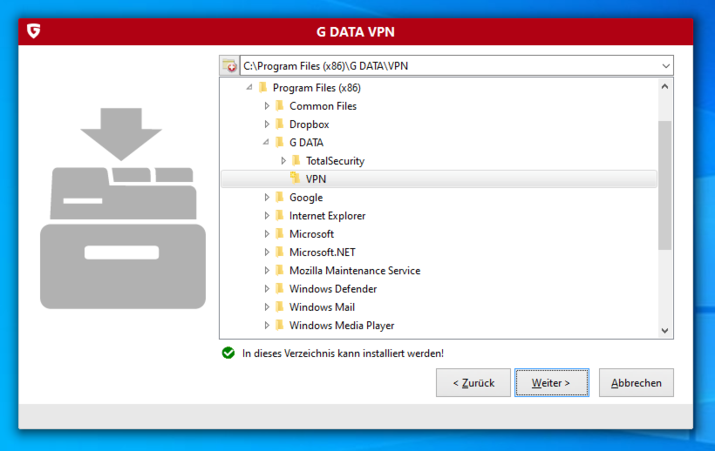Expand the Common Files folder node
The height and width of the screenshot is (451, 715).
click(x=267, y=106)
